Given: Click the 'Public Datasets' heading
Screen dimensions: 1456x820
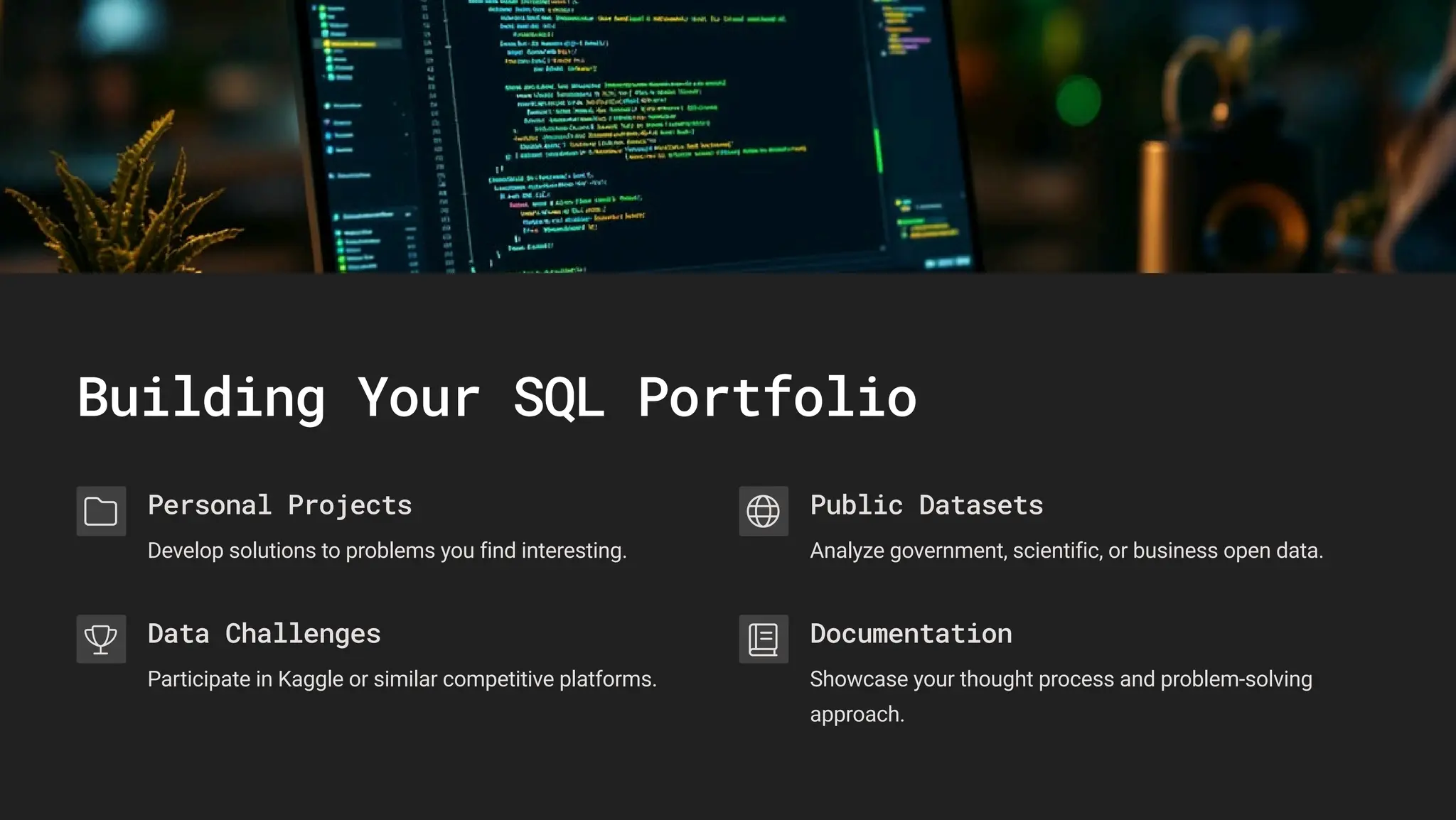Looking at the screenshot, I should point(926,505).
